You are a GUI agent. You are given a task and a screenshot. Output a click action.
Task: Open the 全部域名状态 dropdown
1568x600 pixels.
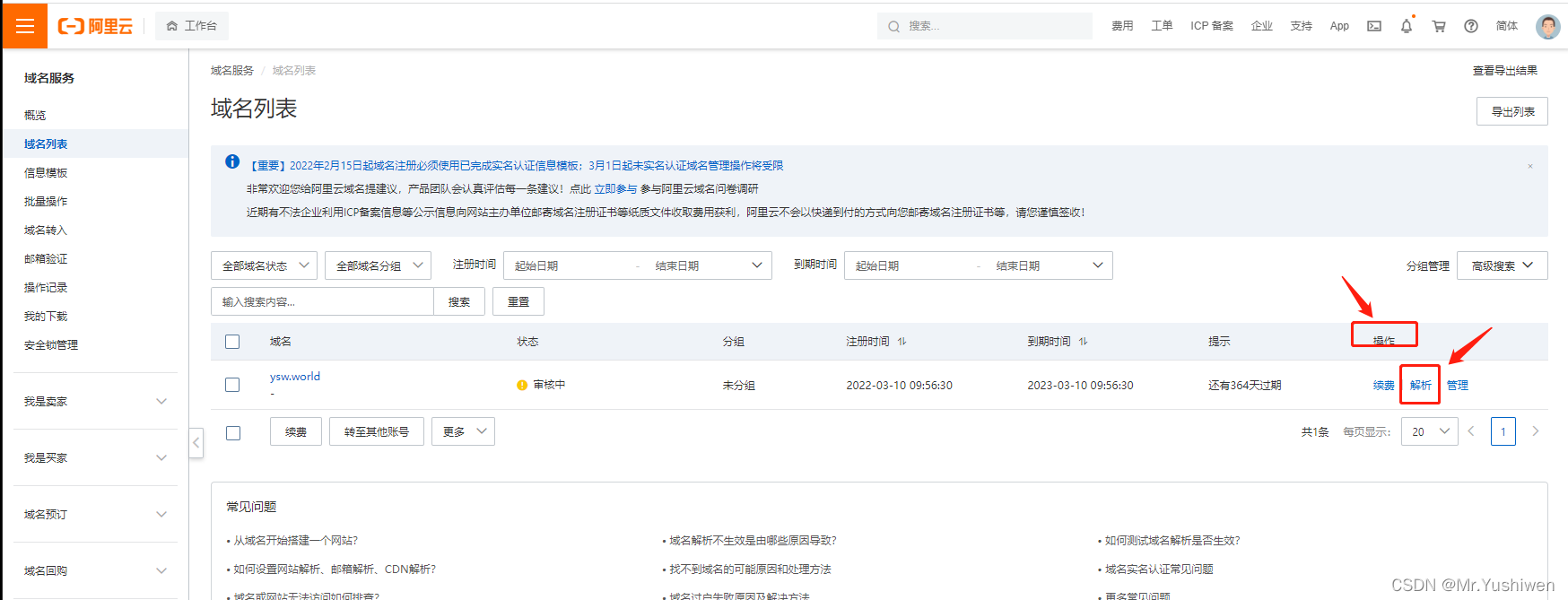pyautogui.click(x=264, y=265)
